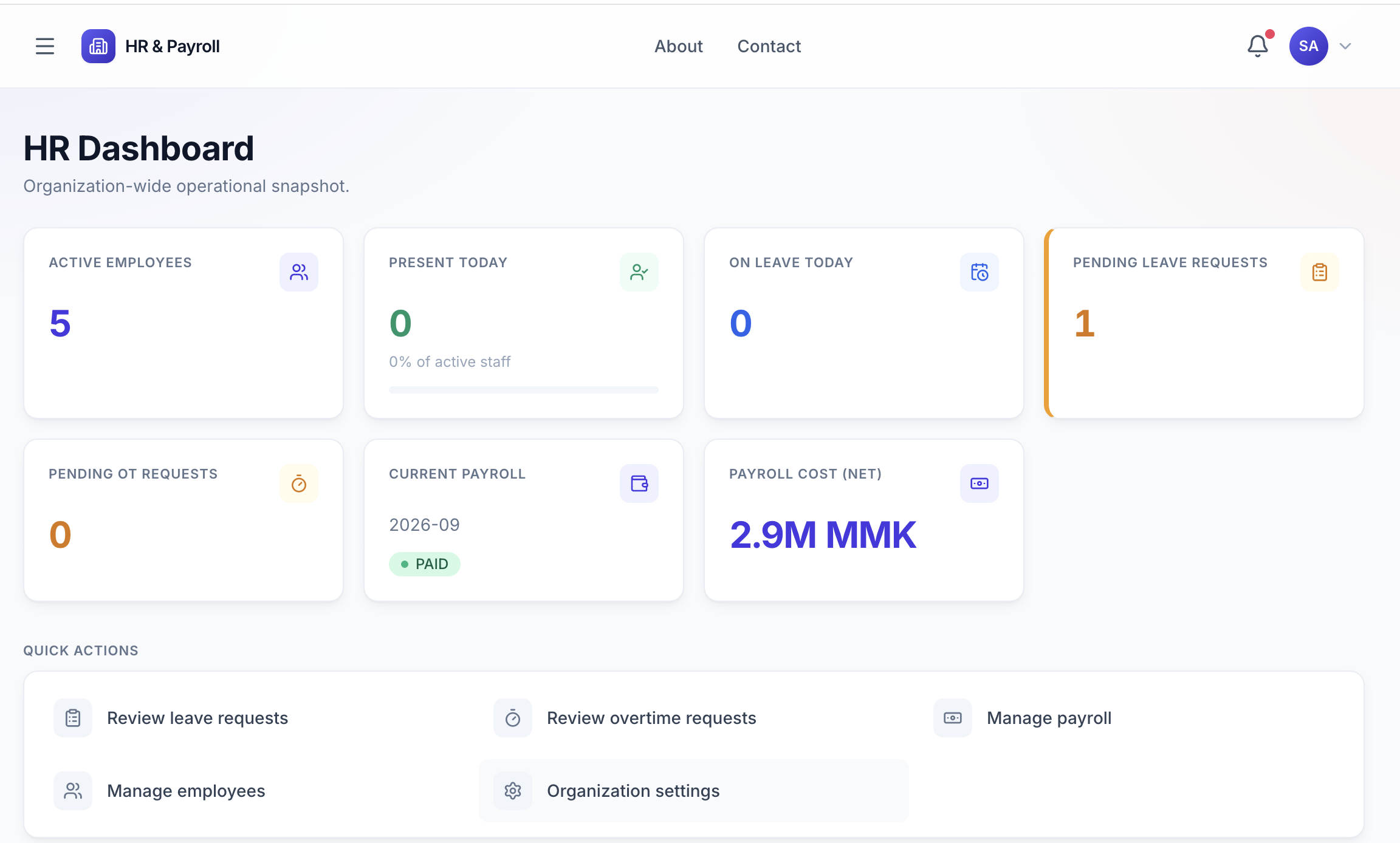Image resolution: width=1400 pixels, height=843 pixels.
Task: Open Organization settings quick action
Action: pos(694,791)
